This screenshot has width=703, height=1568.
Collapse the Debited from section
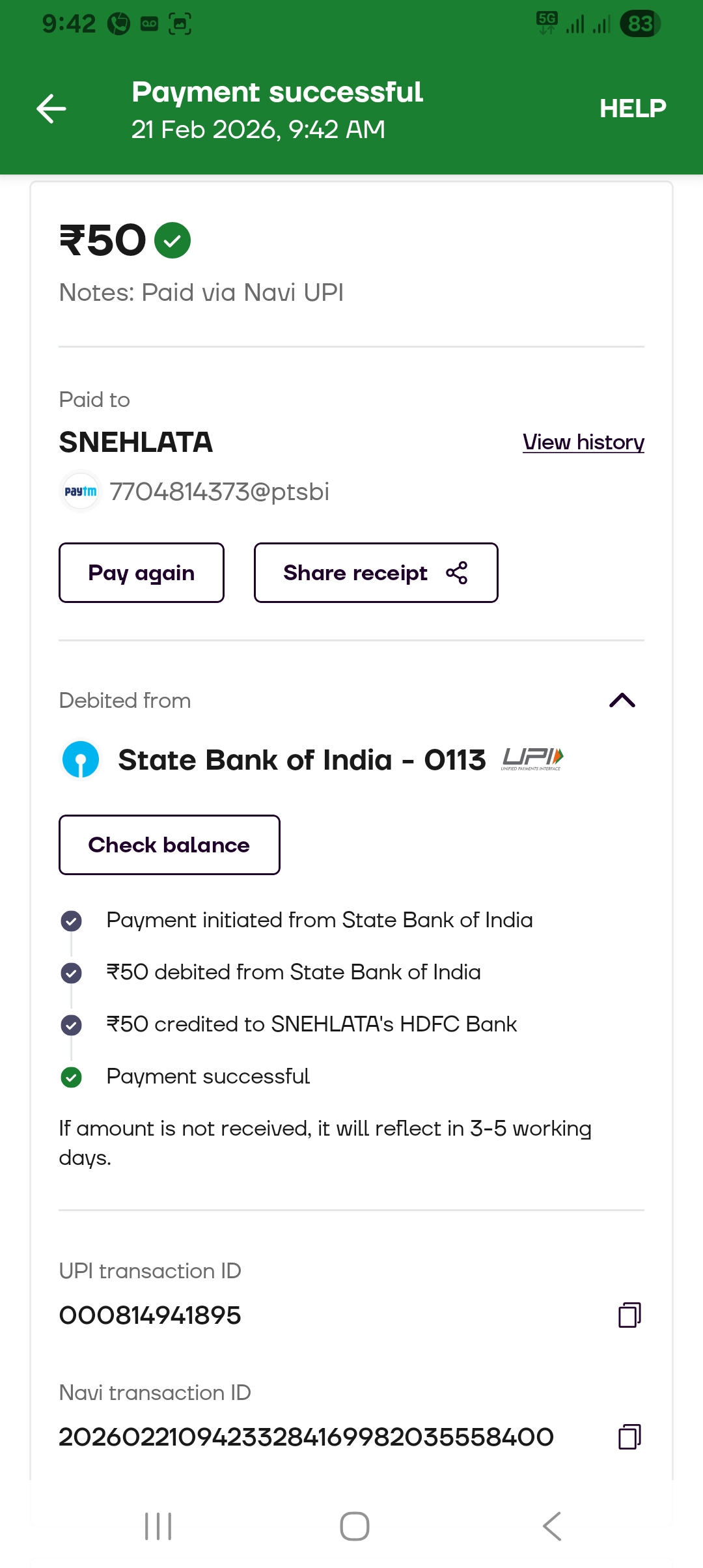(622, 700)
